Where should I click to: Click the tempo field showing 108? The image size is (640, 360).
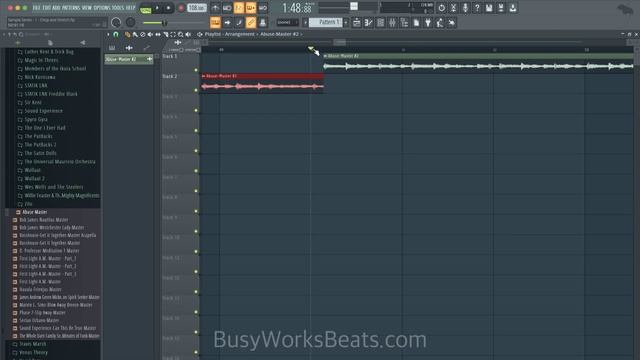tap(196, 8)
